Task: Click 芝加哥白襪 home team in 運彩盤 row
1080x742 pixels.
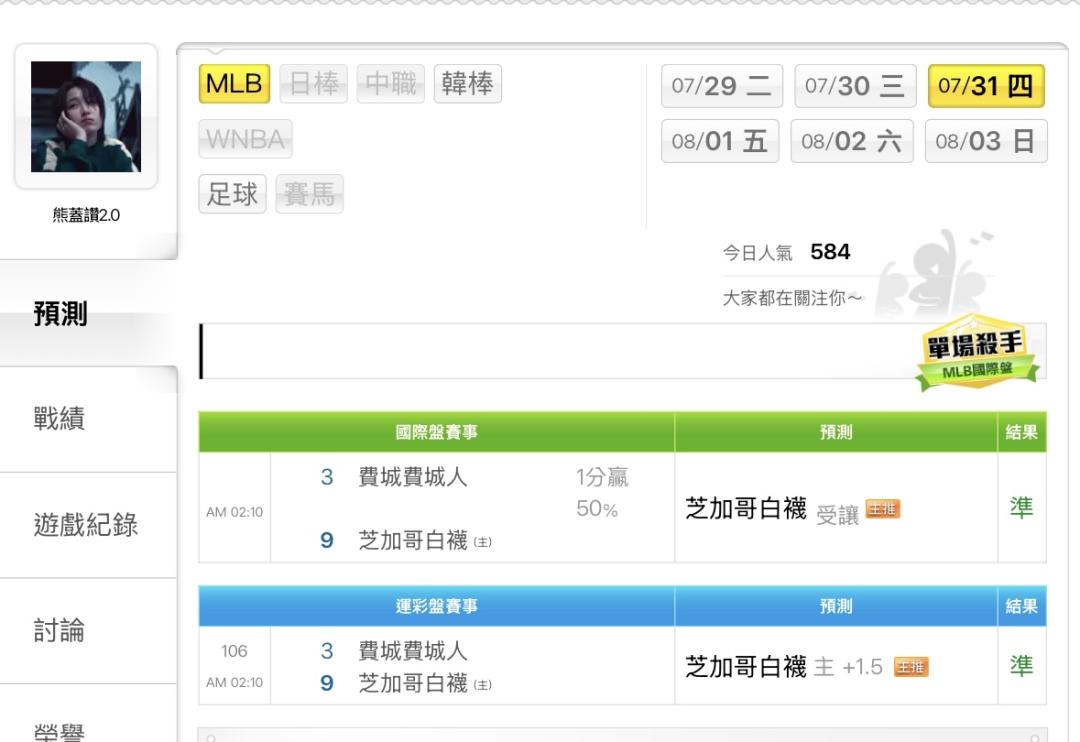Action: [x=413, y=683]
